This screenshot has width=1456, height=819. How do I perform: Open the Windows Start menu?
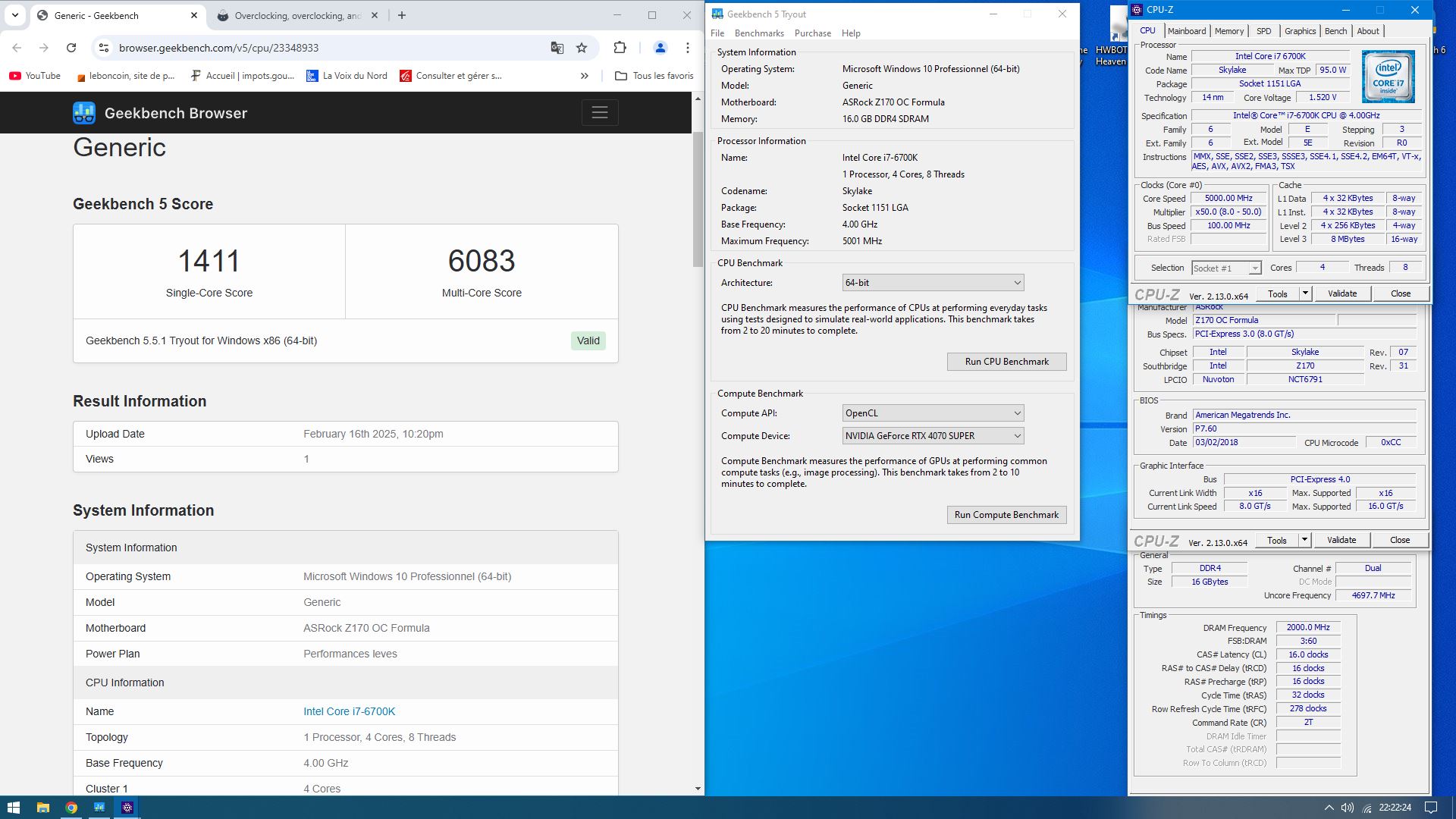point(14,808)
